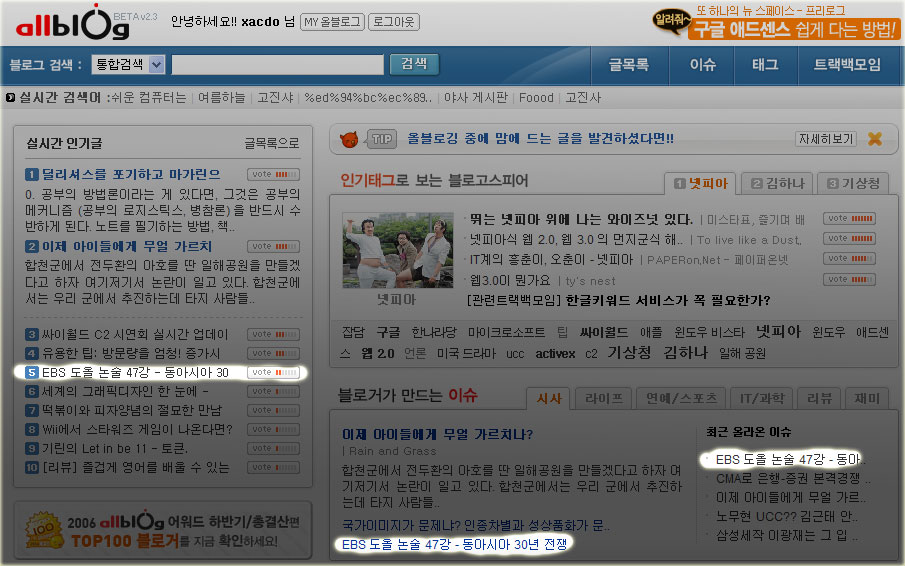This screenshot has height=566, width=905.
Task: Select the 연예/스포츠 issue tab
Action: [x=681, y=399]
